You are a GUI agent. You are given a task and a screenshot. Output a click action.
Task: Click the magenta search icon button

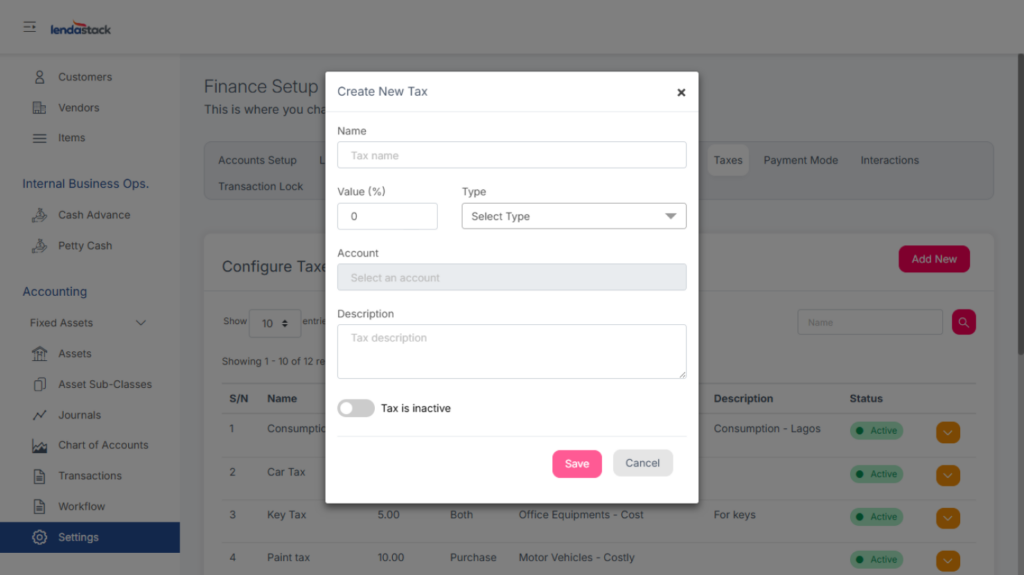pos(963,322)
